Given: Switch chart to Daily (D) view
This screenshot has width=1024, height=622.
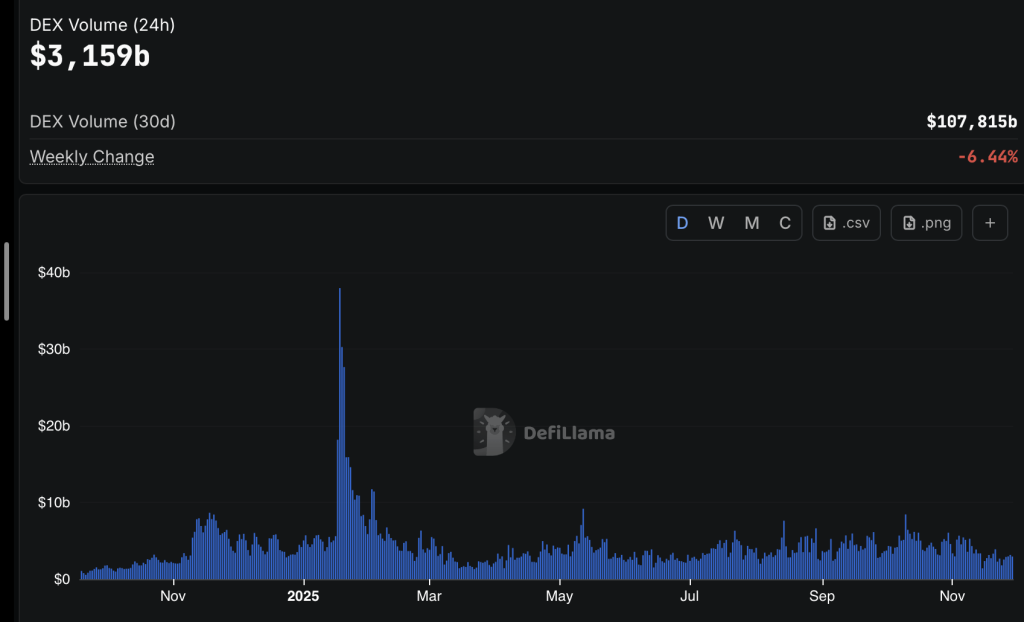Looking at the screenshot, I should point(682,223).
